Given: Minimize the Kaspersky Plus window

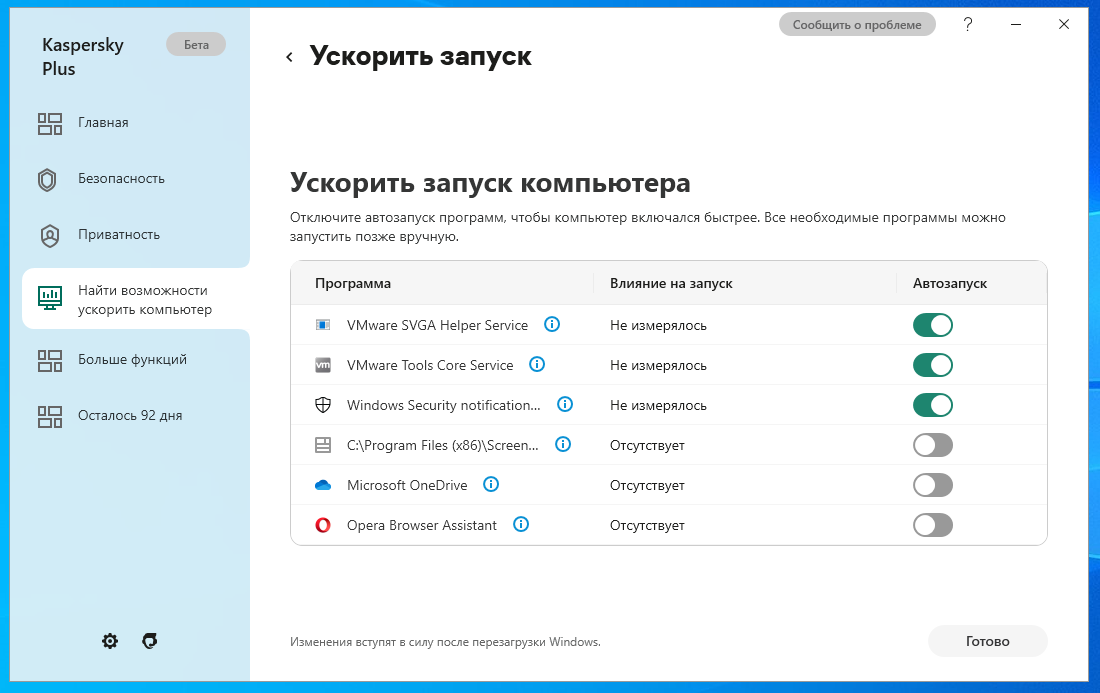Looking at the screenshot, I should tap(1016, 25).
